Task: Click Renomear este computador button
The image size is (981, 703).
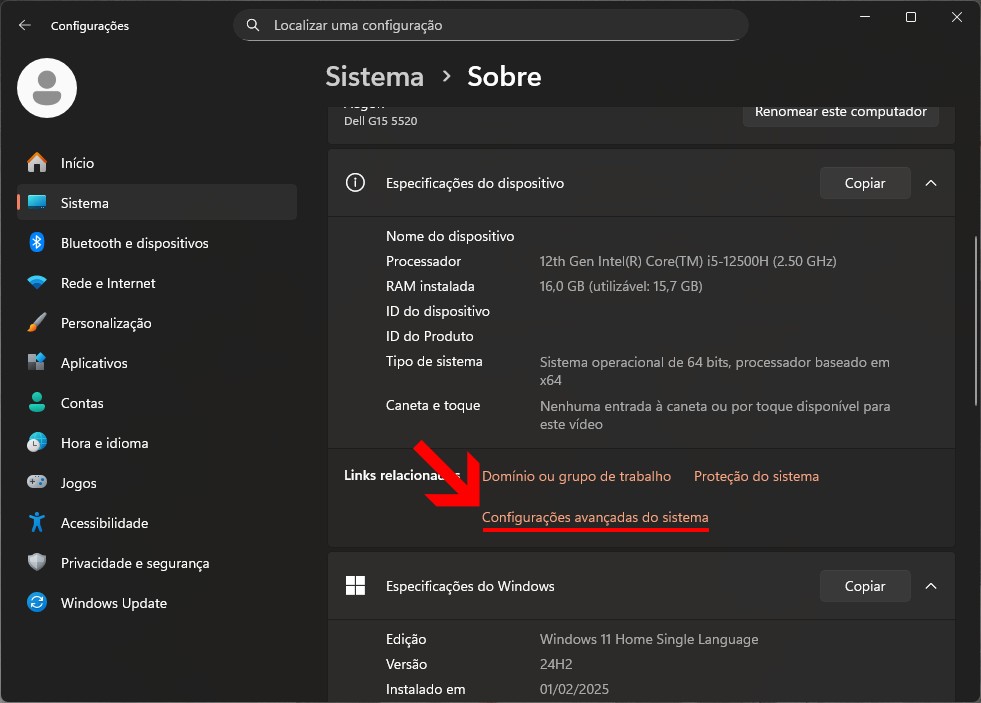Action: pos(840,112)
